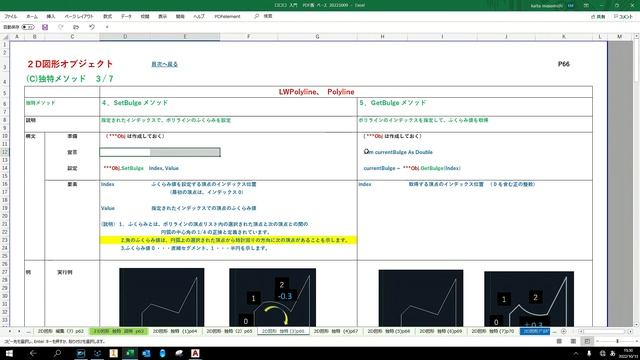Click the 共有 (Share) button
Image resolution: width=640 pixels, height=360 pixels.
tap(598, 17)
